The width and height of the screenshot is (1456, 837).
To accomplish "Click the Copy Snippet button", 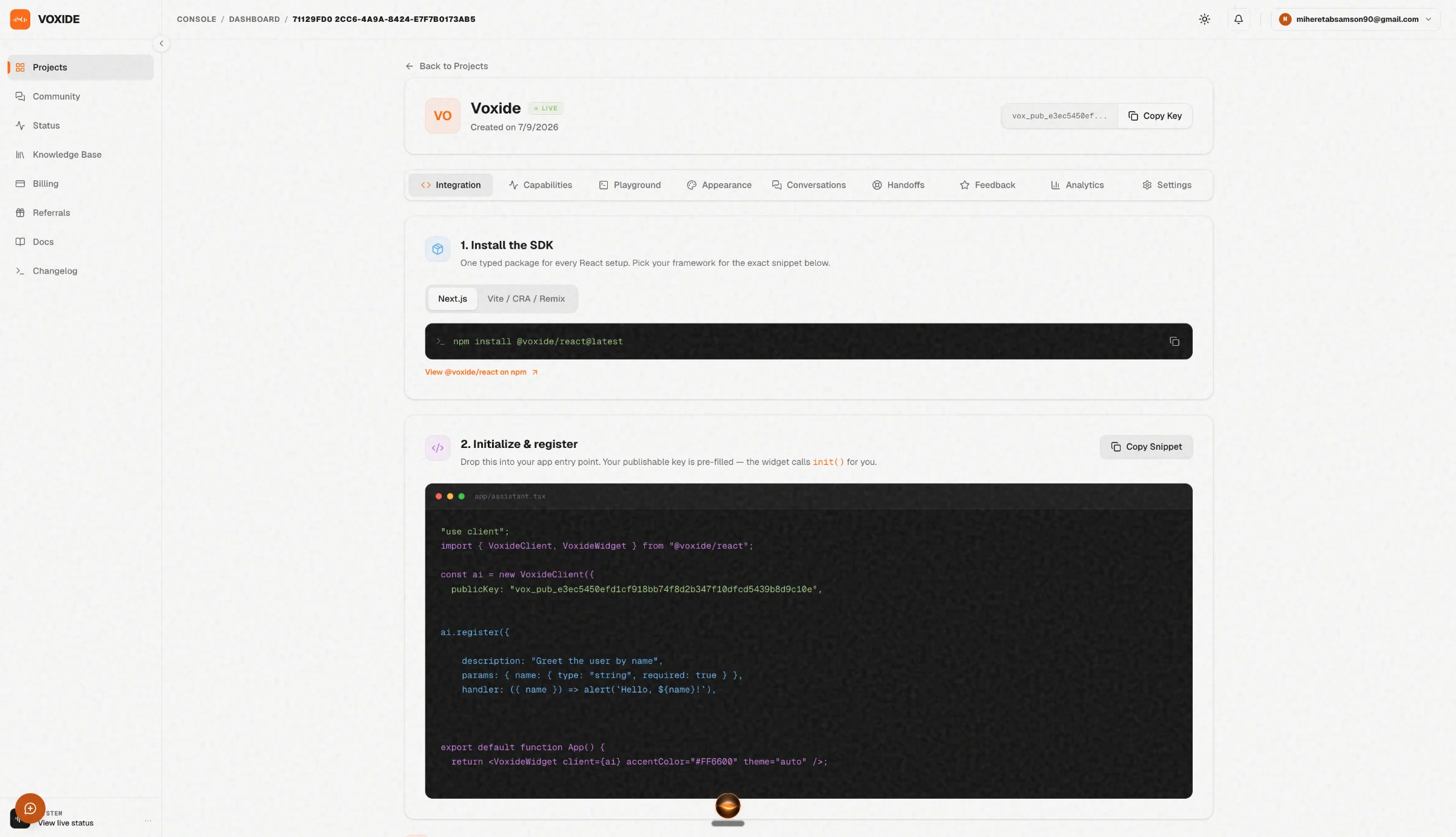I will (x=1146, y=447).
